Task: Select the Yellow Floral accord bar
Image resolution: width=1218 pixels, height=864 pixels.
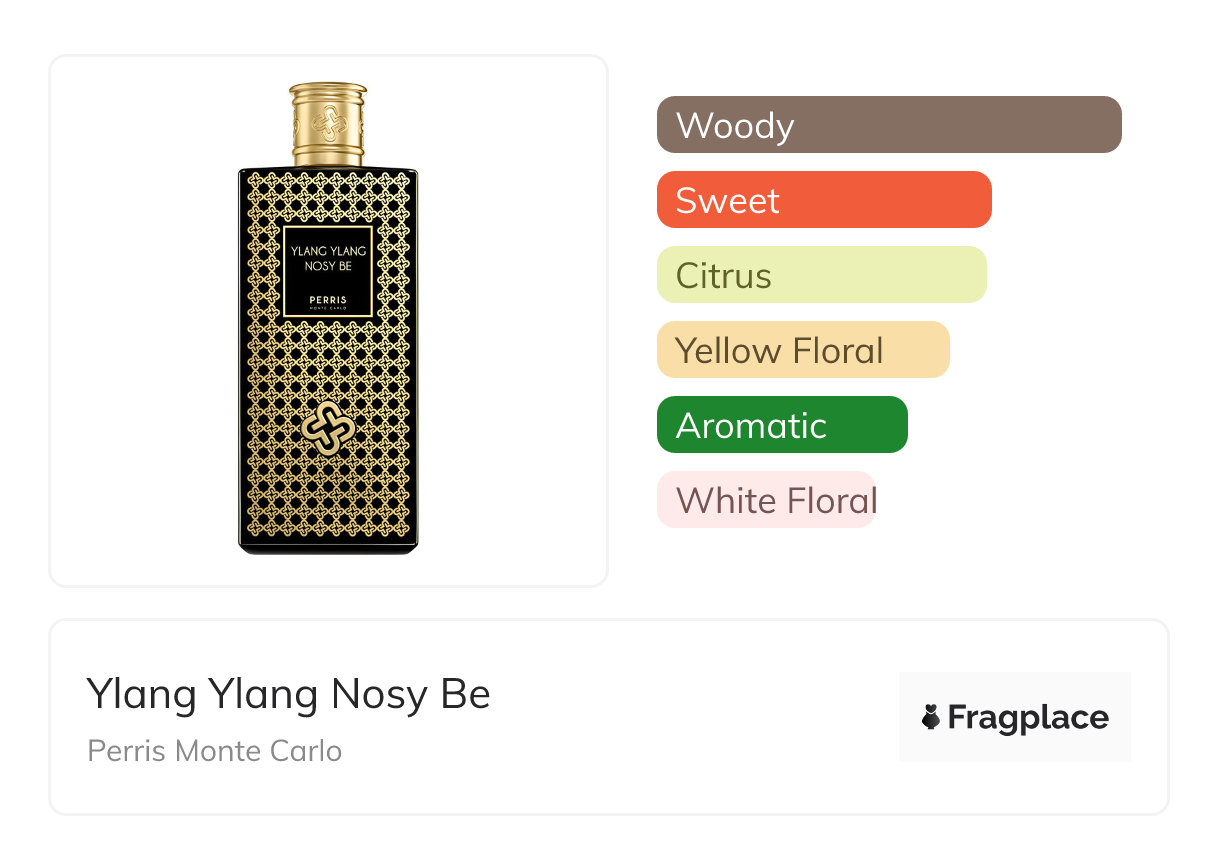Action: [802, 350]
